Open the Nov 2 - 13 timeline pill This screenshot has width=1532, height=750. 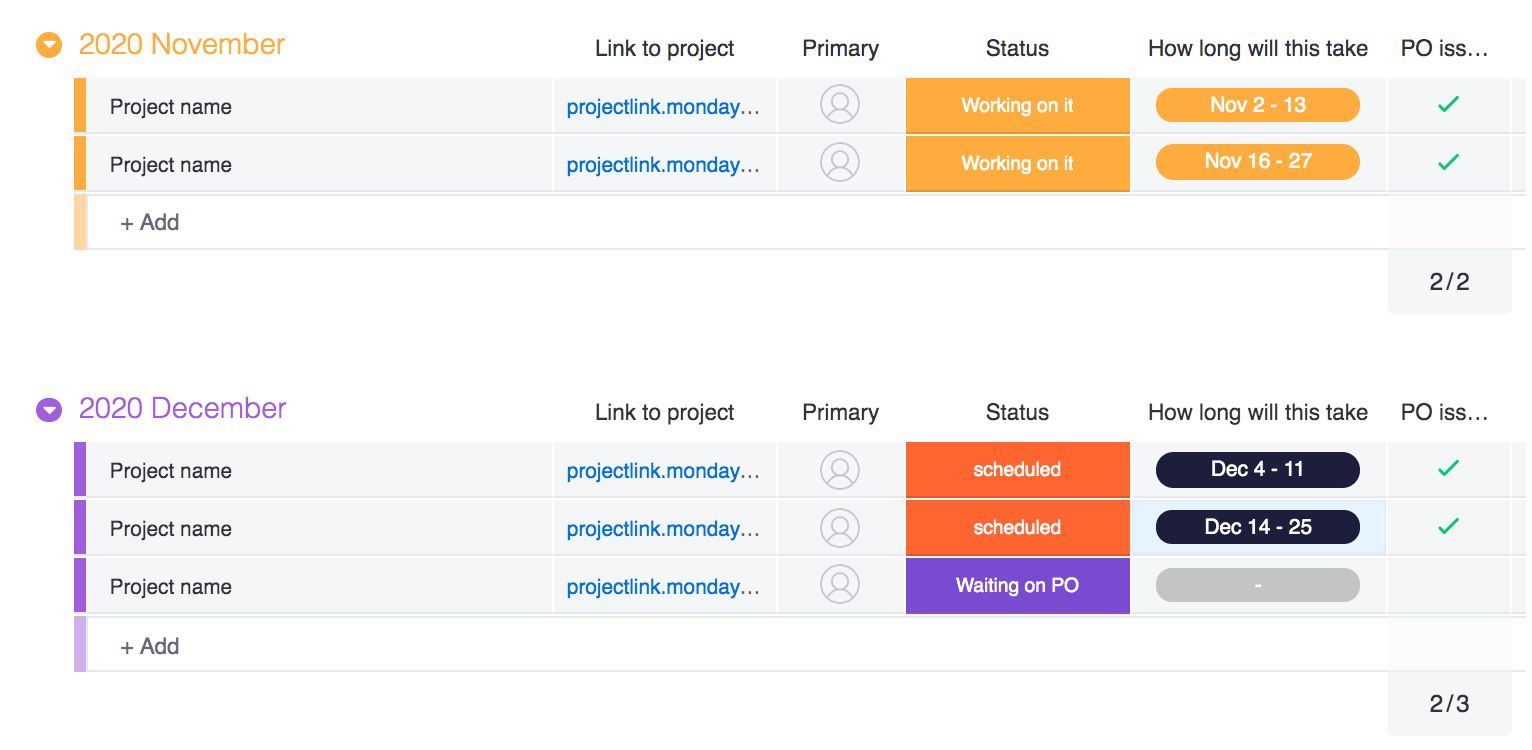(1258, 105)
